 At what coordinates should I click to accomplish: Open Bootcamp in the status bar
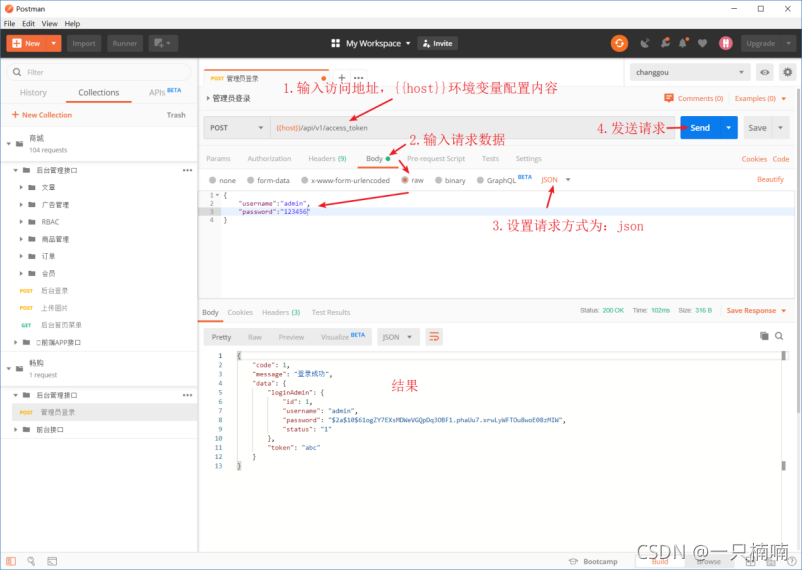click(594, 561)
